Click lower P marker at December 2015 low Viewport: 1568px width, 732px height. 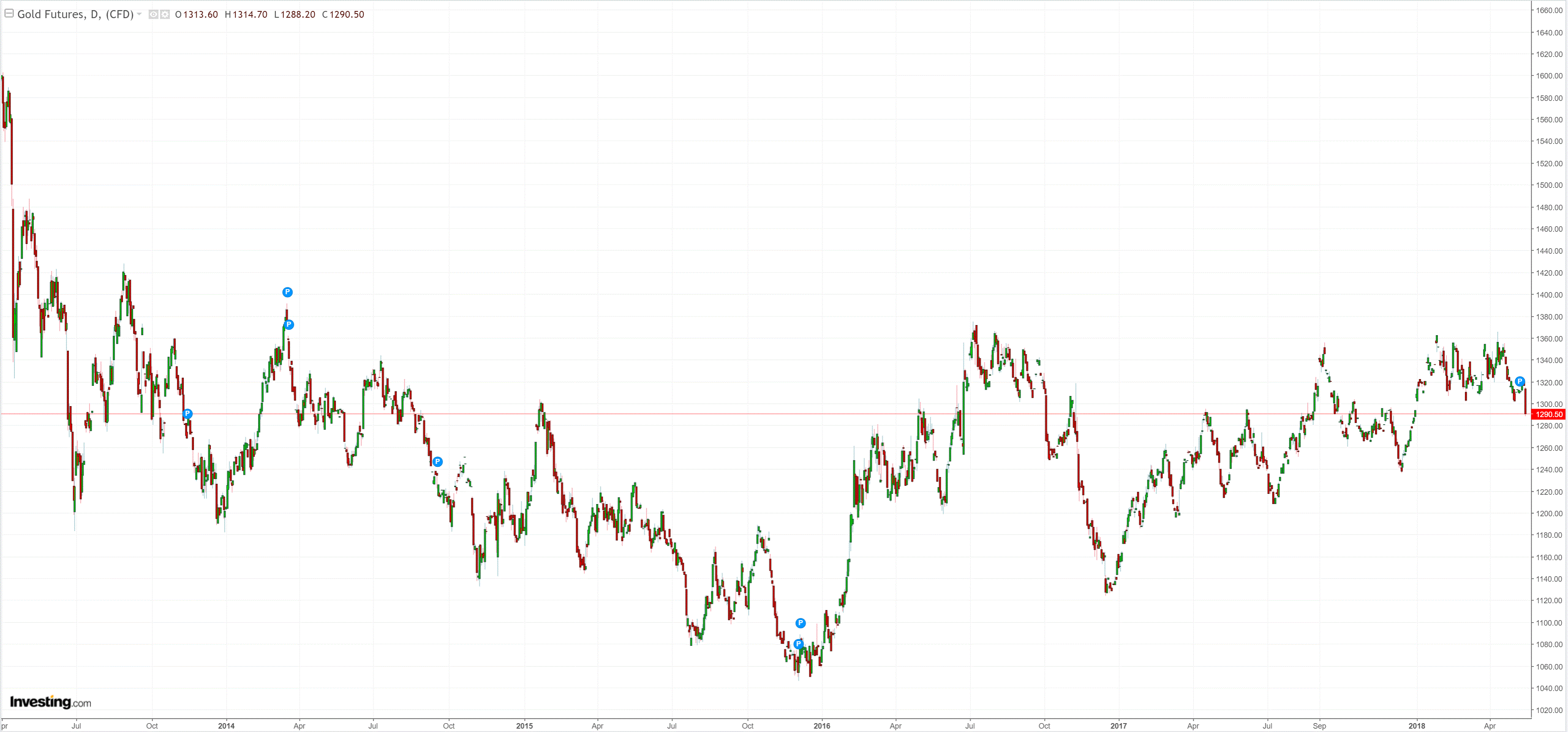[x=799, y=644]
